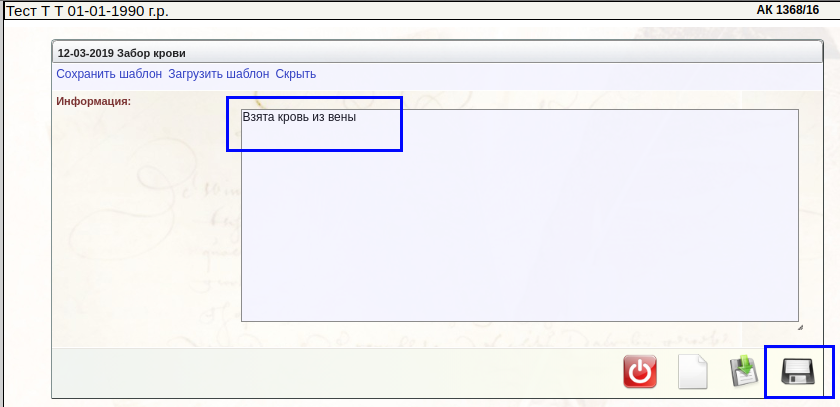Click the patient name 'Тест Т Т'
Image resolution: width=840 pixels, height=407 pixels.
point(35,10)
